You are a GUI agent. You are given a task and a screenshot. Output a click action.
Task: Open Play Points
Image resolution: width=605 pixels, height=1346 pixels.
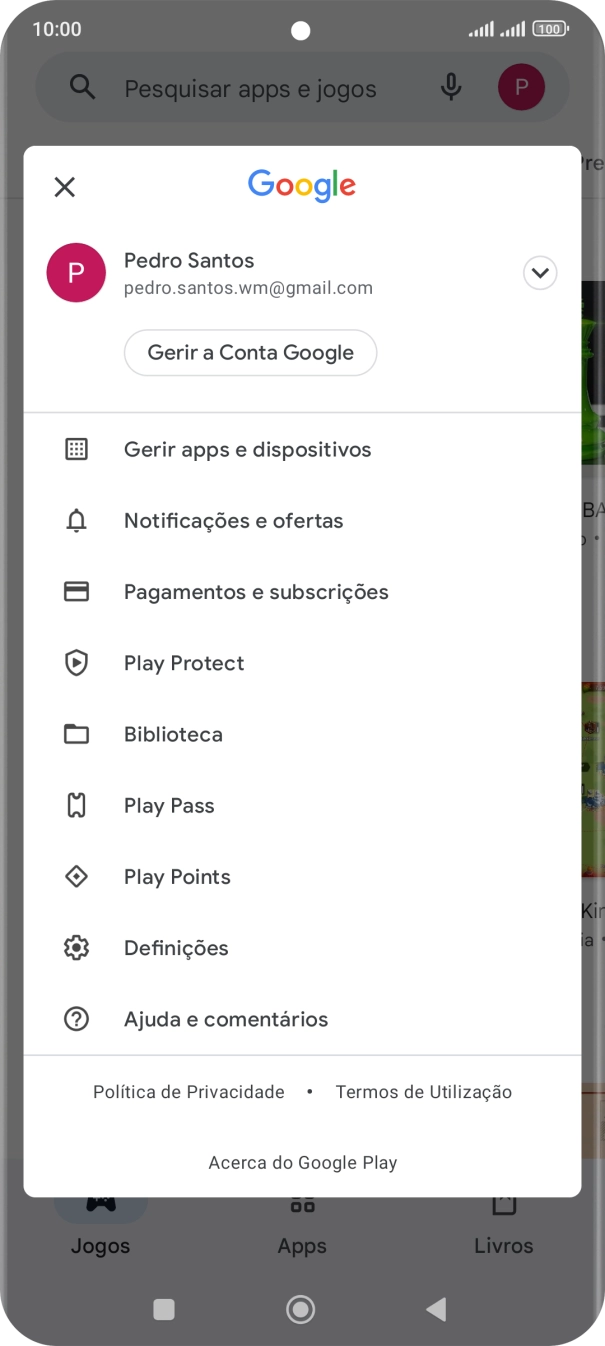(x=177, y=876)
